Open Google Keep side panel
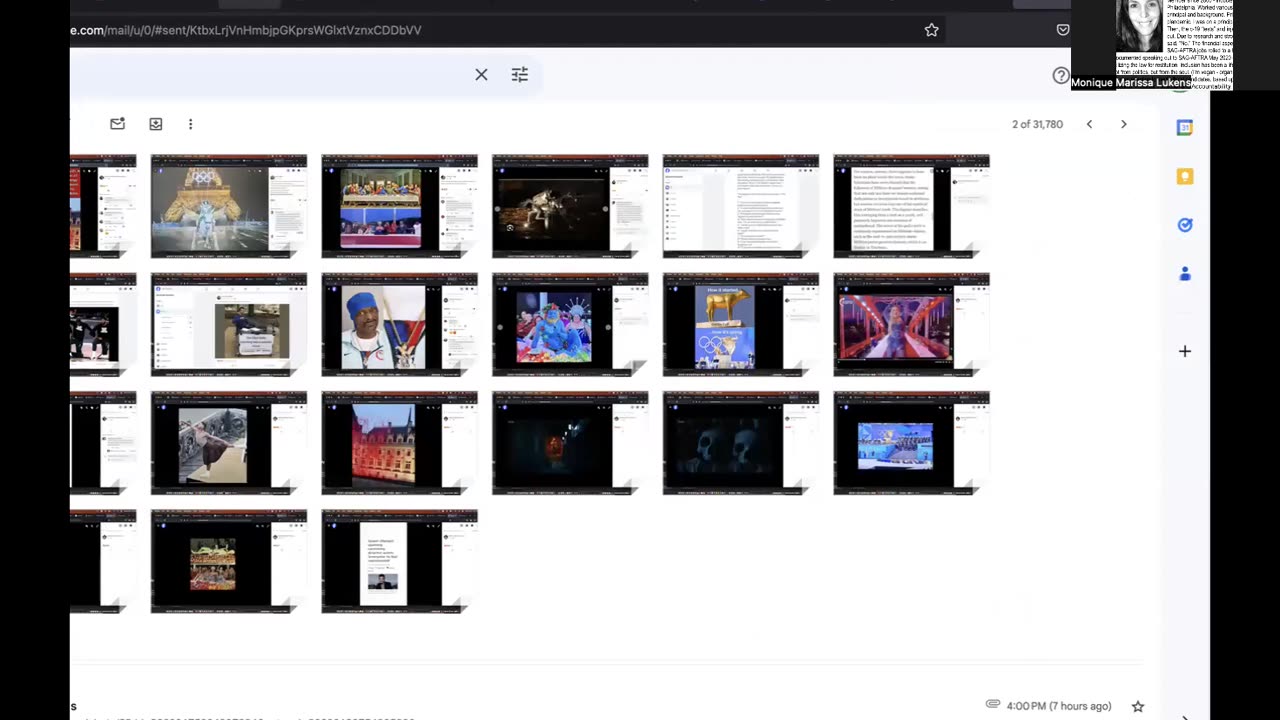 point(1185,176)
